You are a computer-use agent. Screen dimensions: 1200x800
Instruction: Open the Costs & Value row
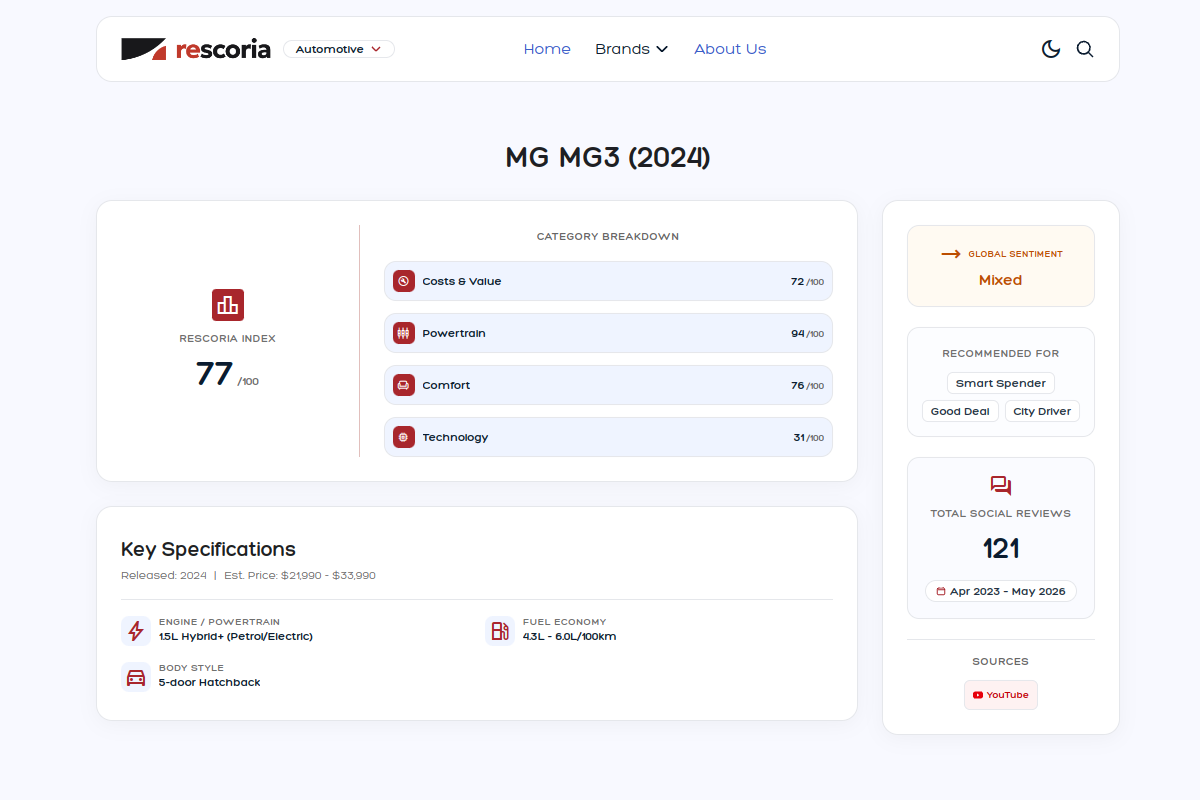608,281
